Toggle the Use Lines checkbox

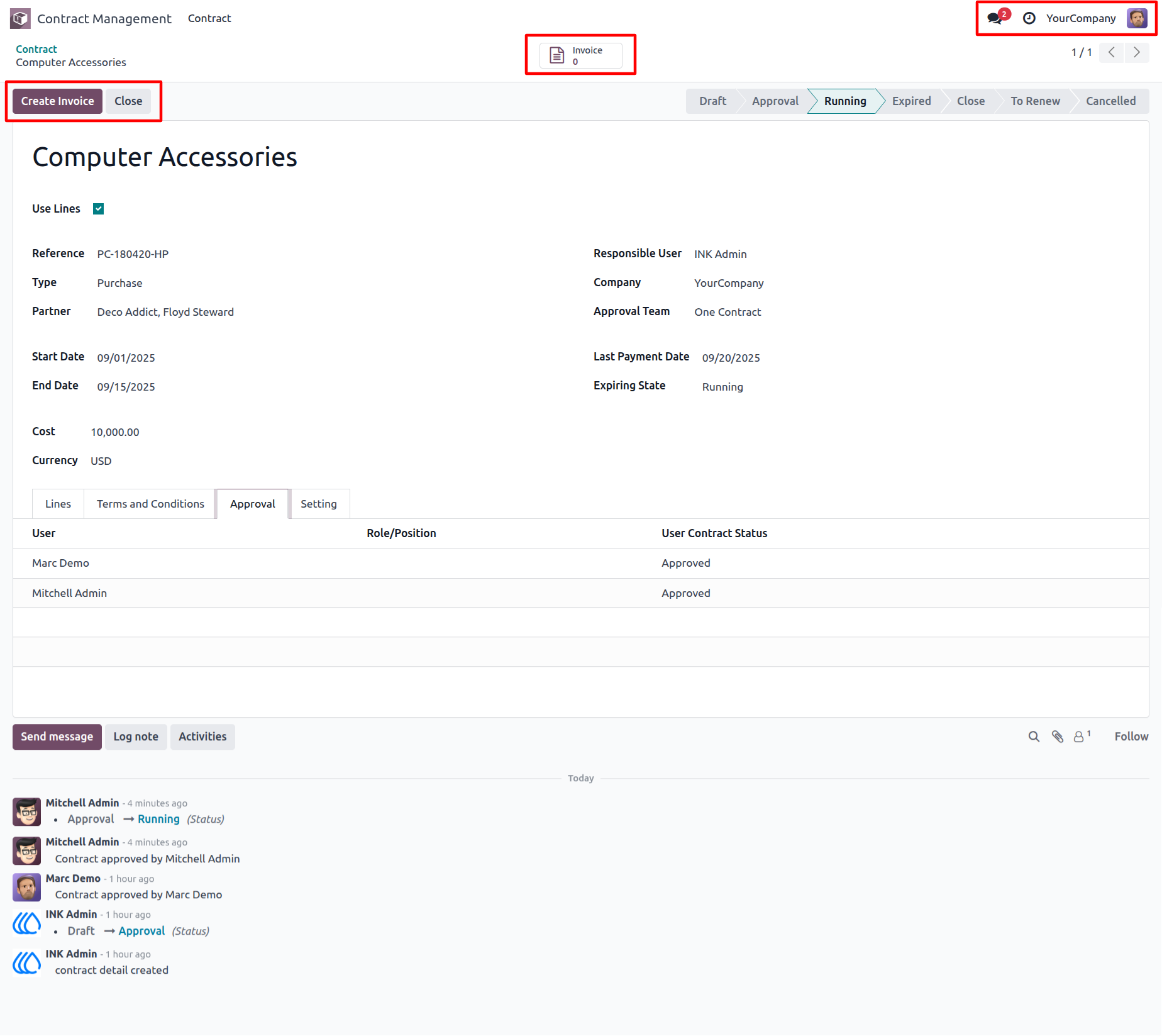click(99, 209)
